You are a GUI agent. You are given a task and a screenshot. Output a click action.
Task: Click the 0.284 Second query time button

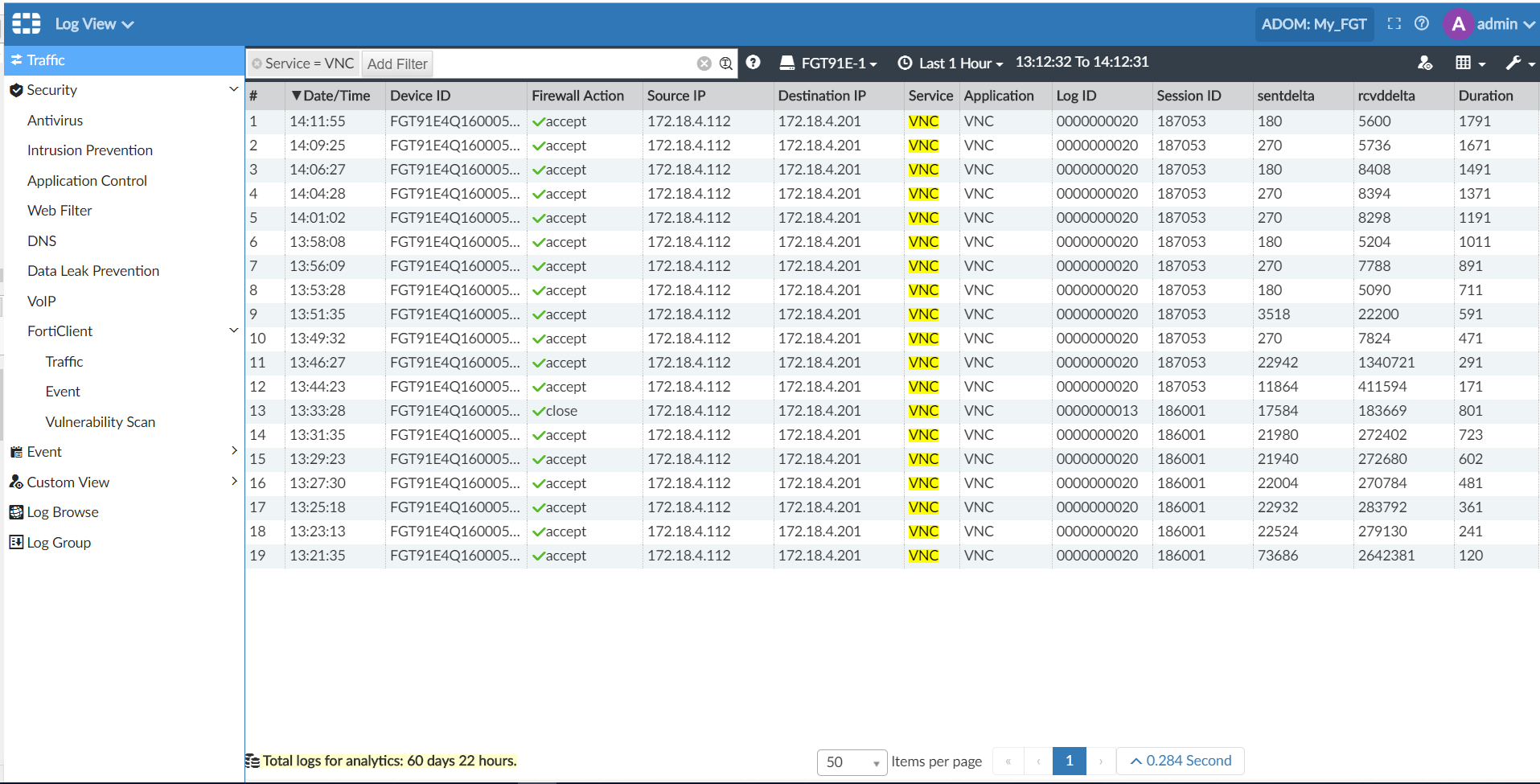click(1180, 761)
